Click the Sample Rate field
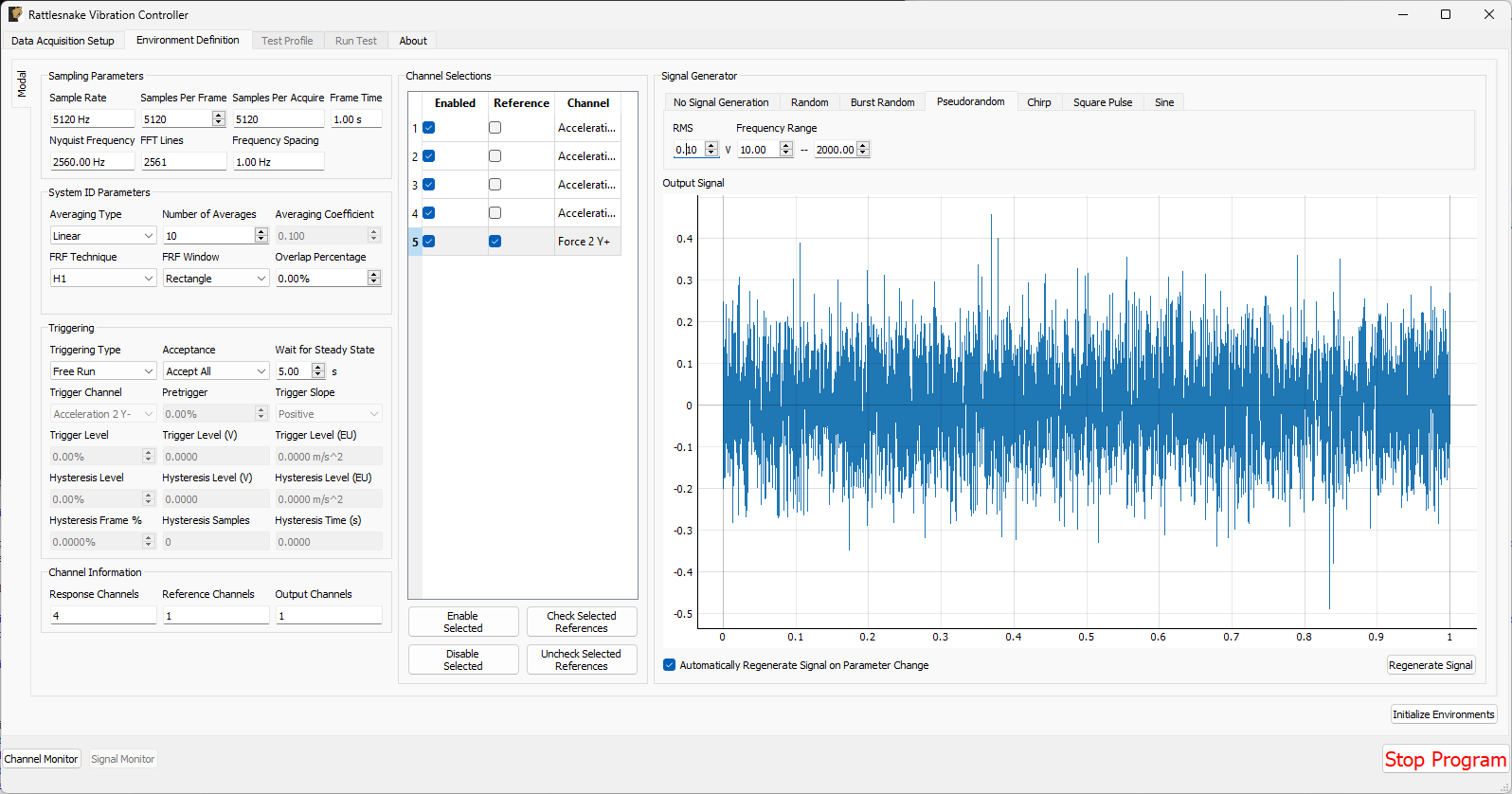1512x794 pixels. pyautogui.click(x=92, y=119)
